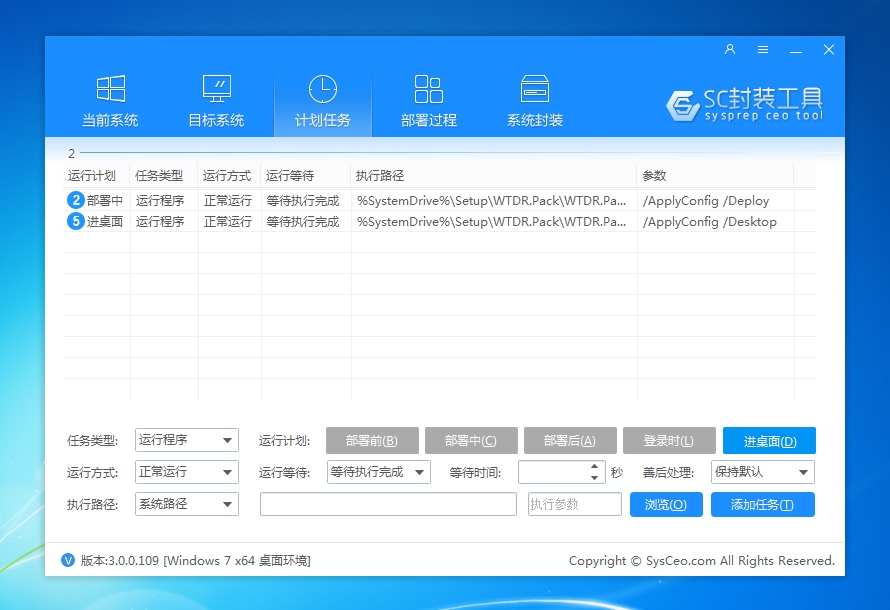Select the 系统封装 box icon
The height and width of the screenshot is (610, 890).
click(x=534, y=89)
